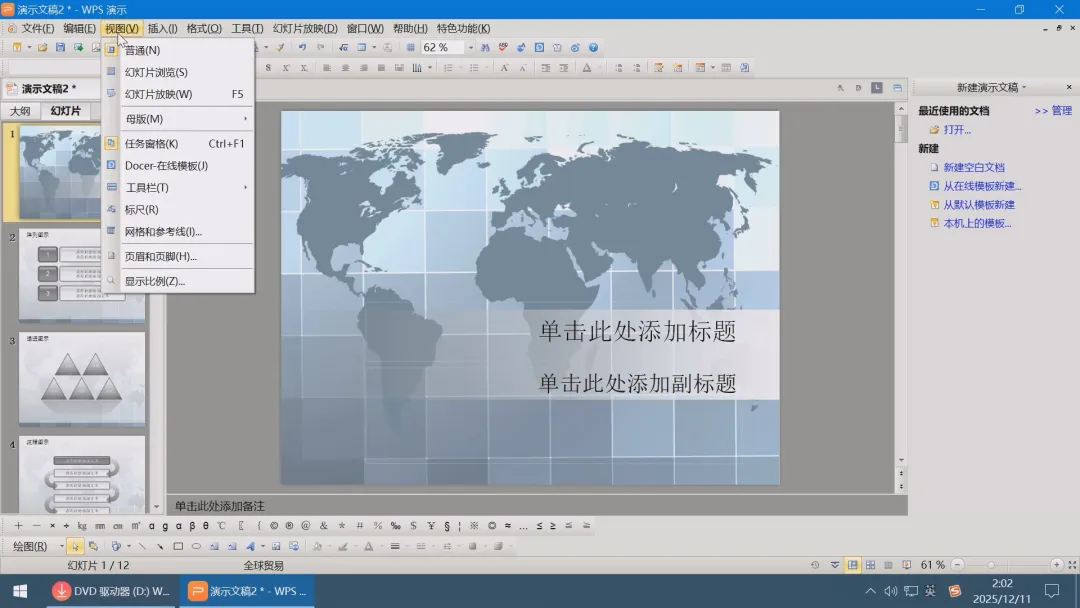
Task: Click the Save floppy disk icon
Action: [61, 48]
